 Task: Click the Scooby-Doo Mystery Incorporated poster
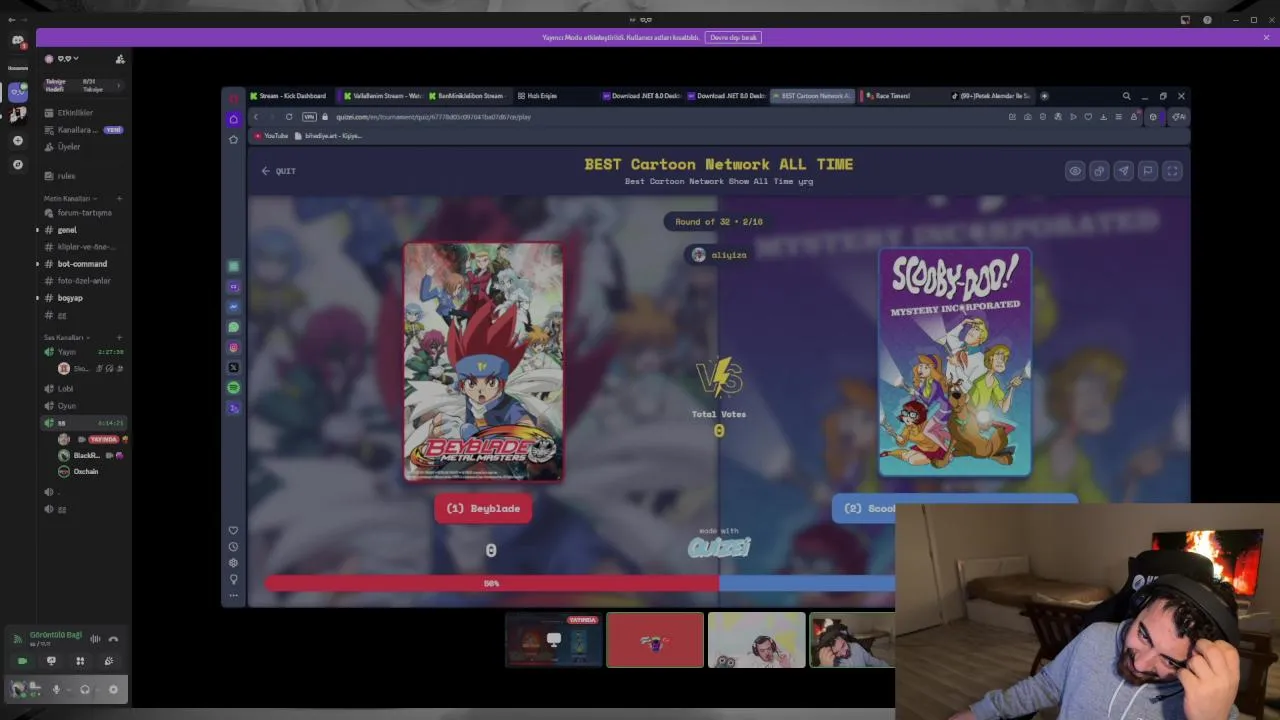coord(955,363)
